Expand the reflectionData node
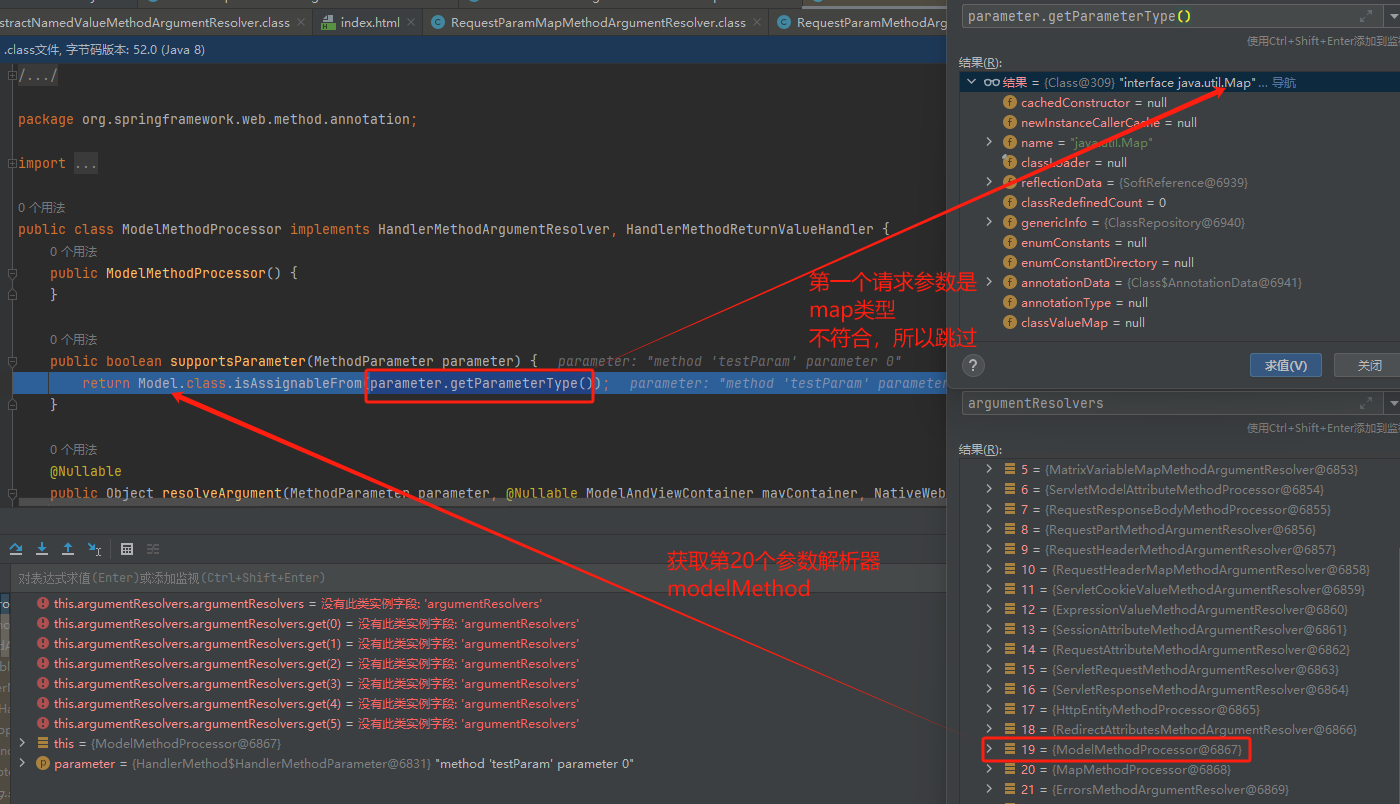The width and height of the screenshot is (1400, 804). click(x=989, y=183)
